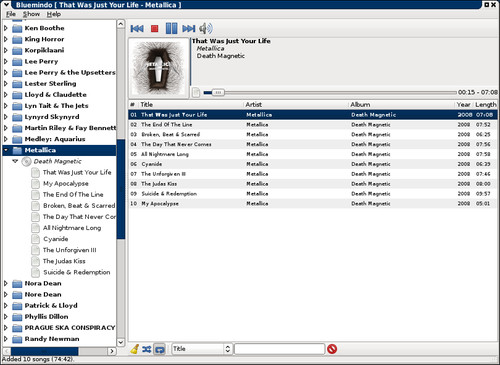Skip to the next track
The image size is (500, 365).
189,29
